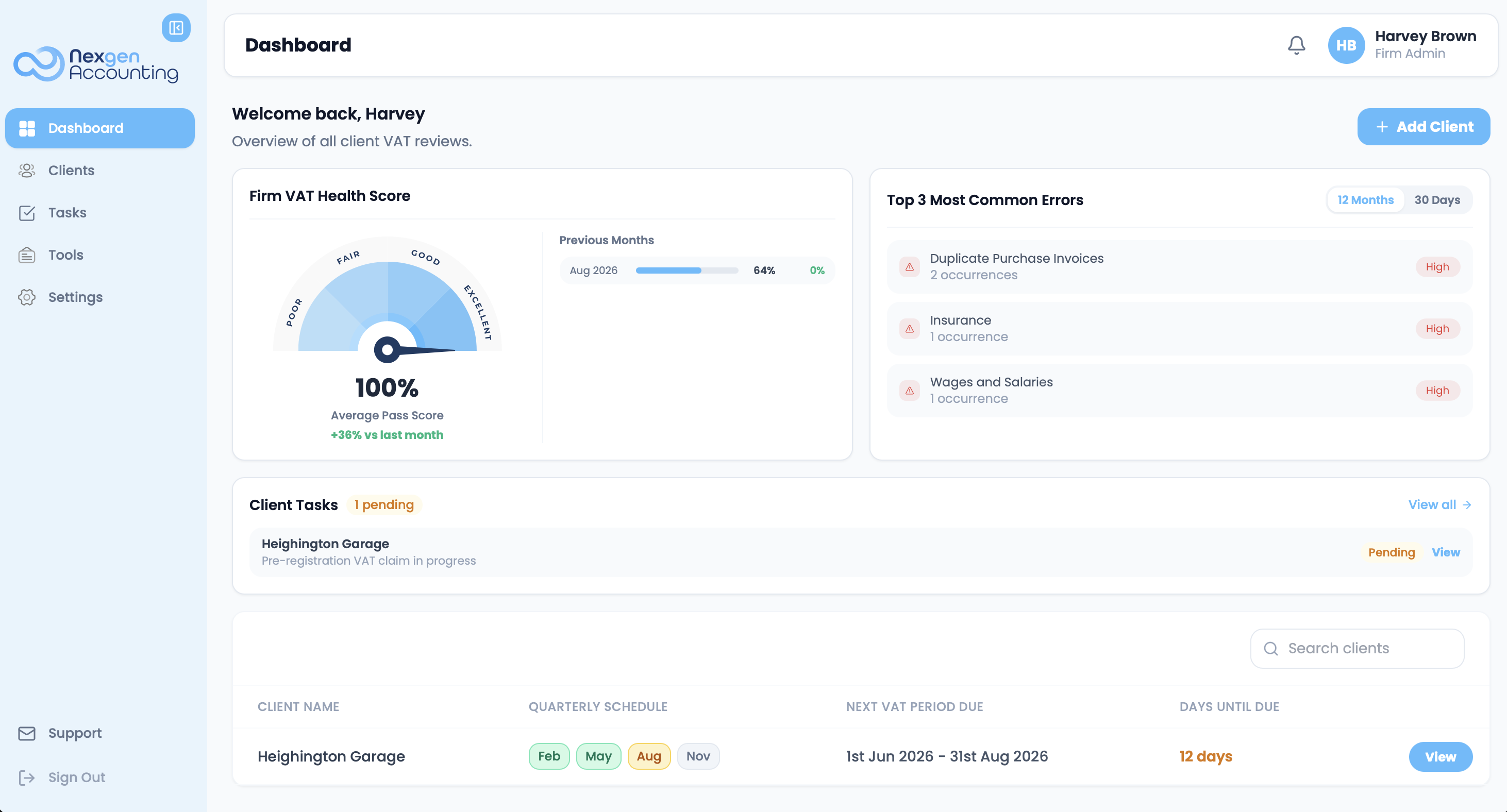Click View button in client table row

pos(1441,757)
